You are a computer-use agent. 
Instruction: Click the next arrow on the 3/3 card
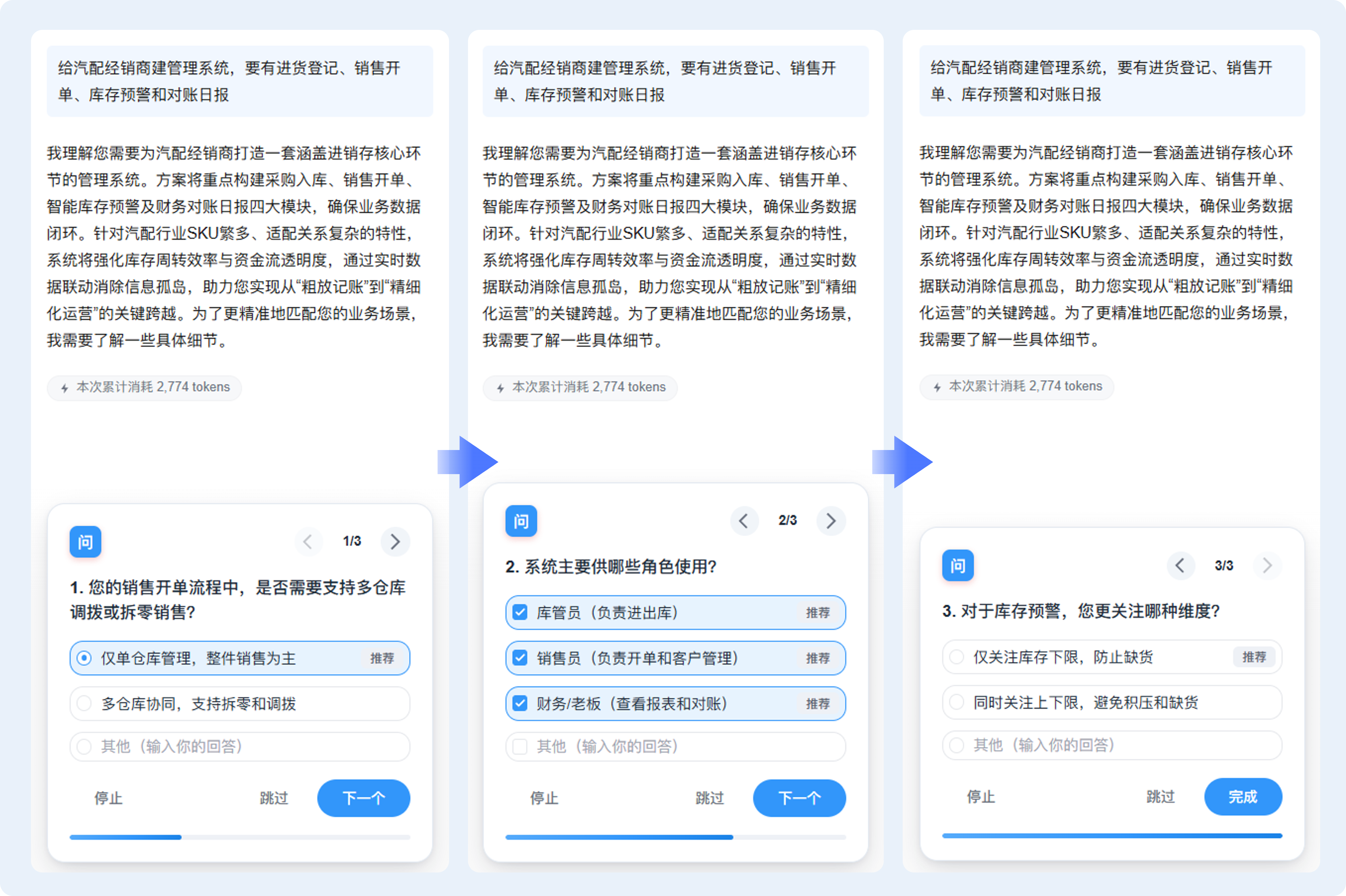coord(1267,565)
